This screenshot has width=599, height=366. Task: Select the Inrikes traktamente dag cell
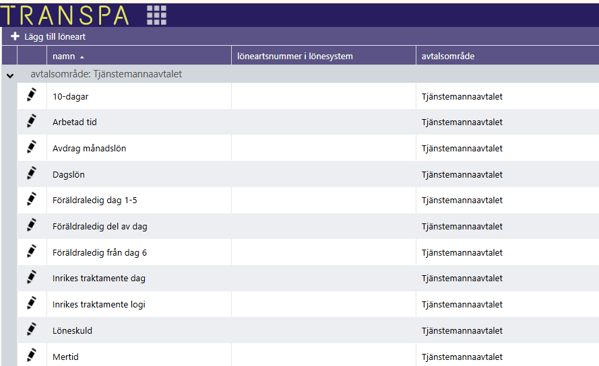tap(139, 278)
